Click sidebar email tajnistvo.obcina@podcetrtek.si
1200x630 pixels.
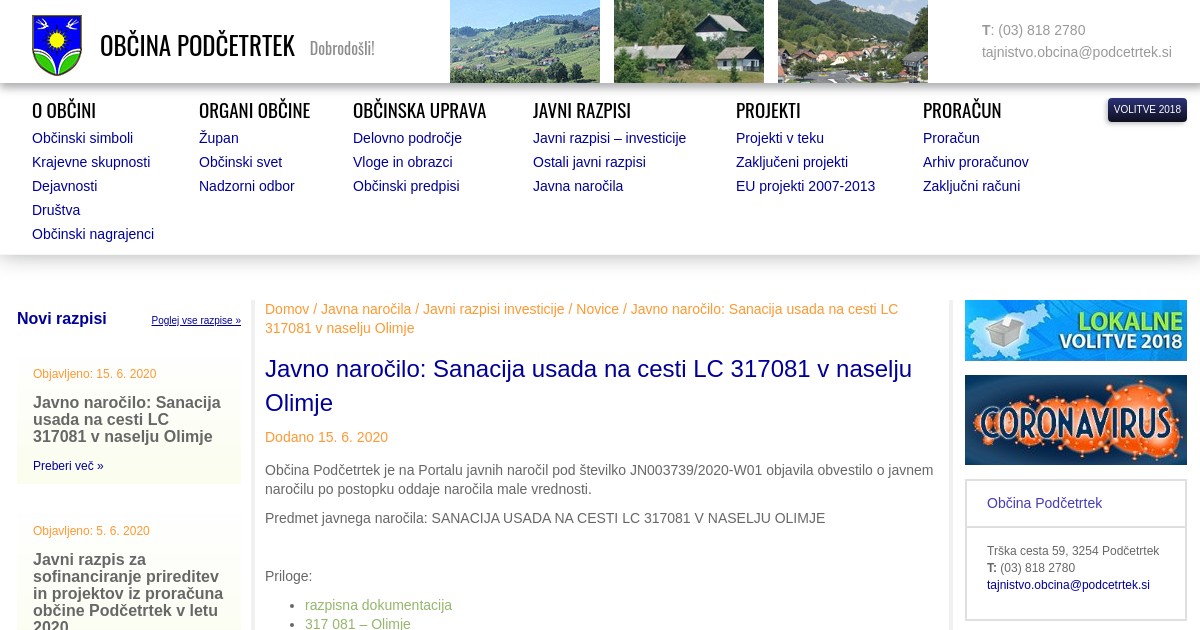point(1068,585)
